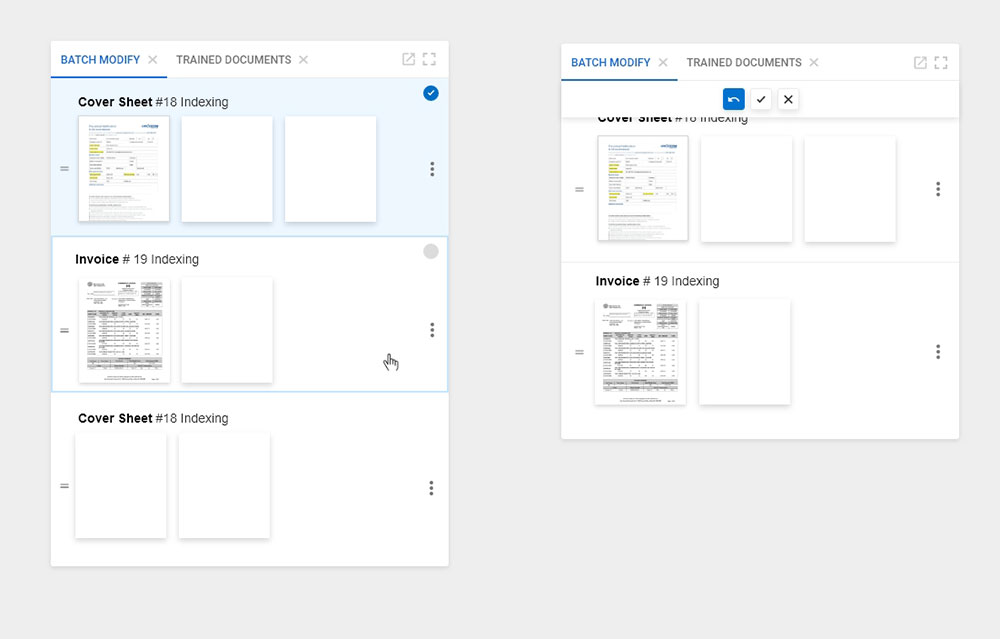Close the Trained Documents tab in right panel

coord(814,63)
